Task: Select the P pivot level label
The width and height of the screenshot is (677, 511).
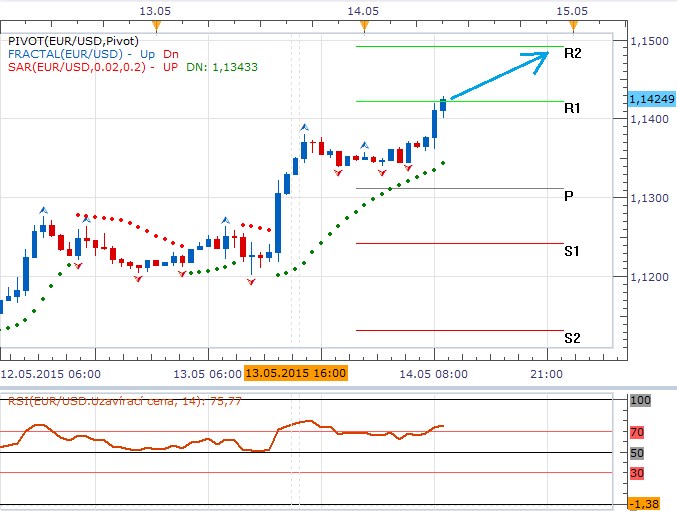Action: 568,197
